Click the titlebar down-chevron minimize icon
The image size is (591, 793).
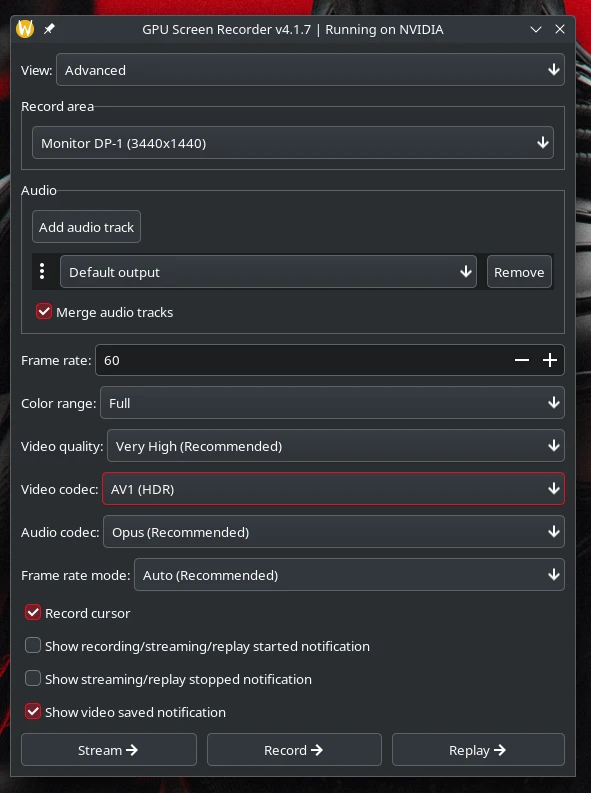pyautogui.click(x=536, y=29)
